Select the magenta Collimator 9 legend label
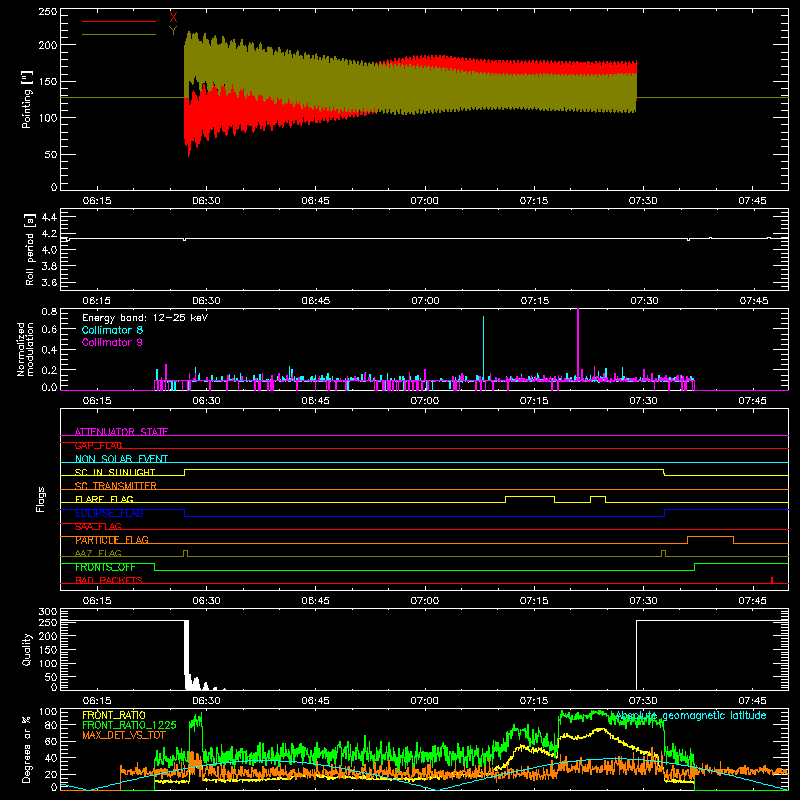The width and height of the screenshot is (800, 800). point(112,342)
